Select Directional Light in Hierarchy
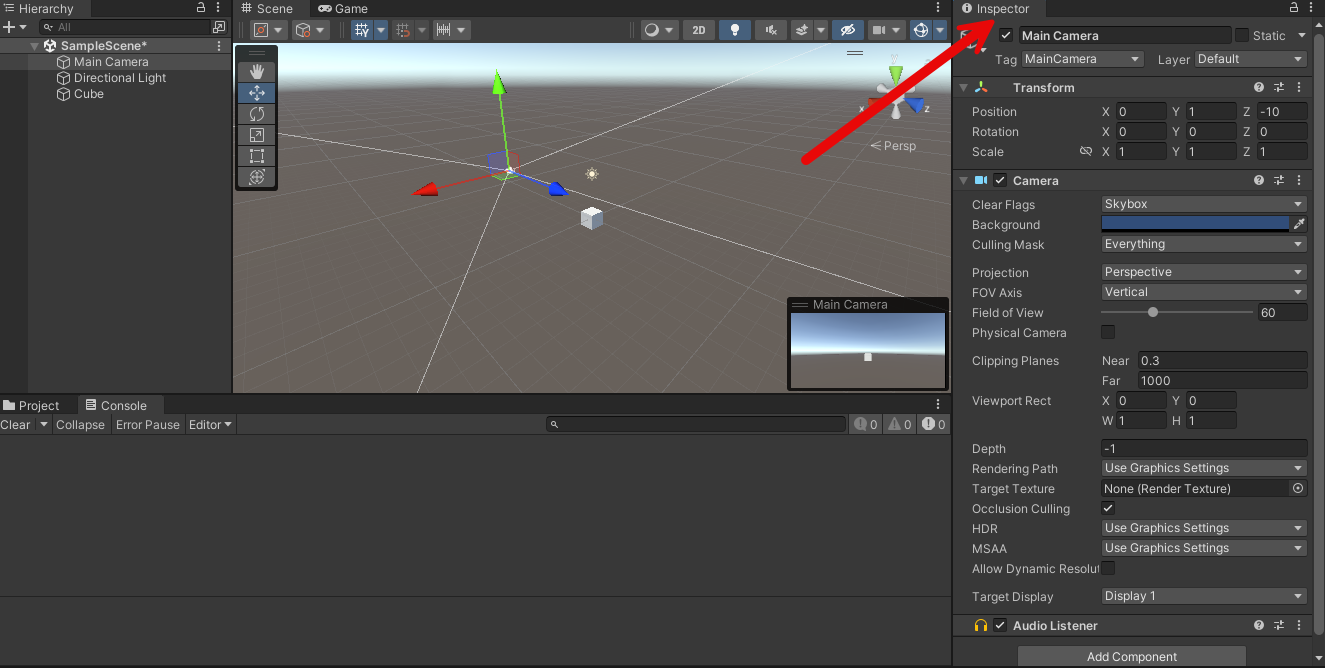 point(120,78)
